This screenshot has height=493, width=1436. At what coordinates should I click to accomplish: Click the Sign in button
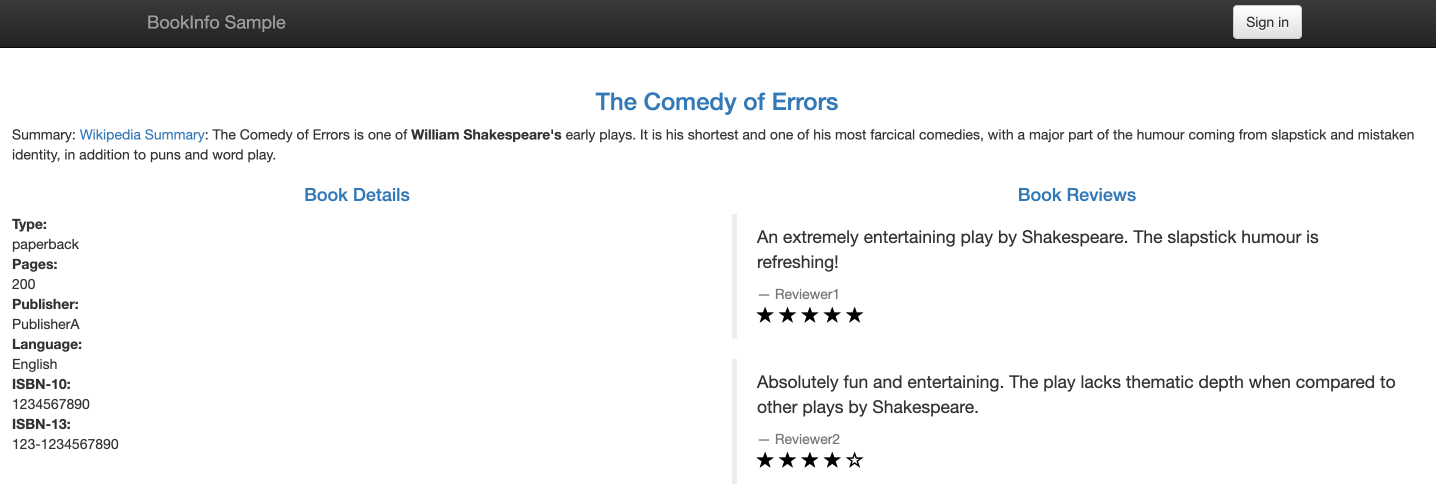point(1267,22)
